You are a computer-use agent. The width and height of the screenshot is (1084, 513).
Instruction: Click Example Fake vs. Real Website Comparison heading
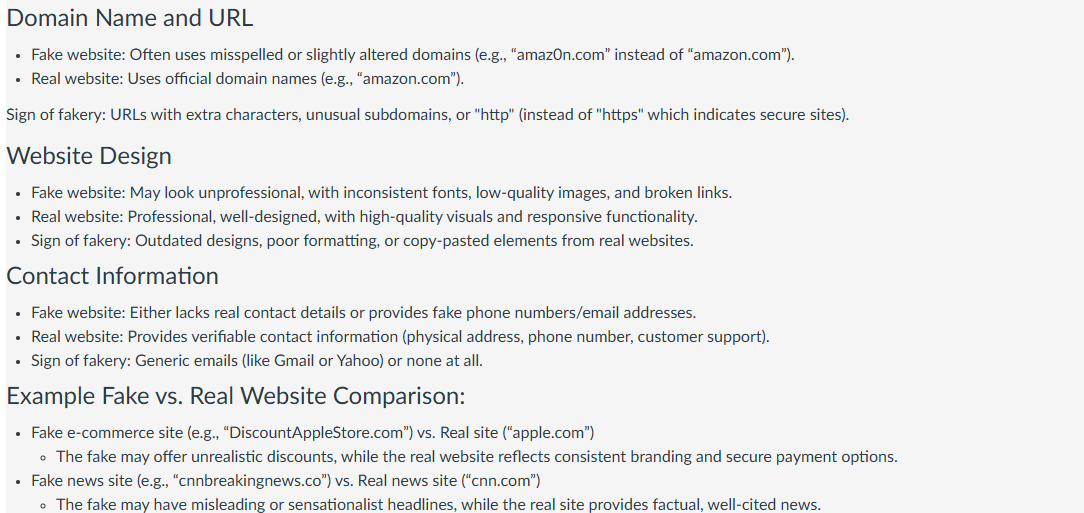click(236, 396)
